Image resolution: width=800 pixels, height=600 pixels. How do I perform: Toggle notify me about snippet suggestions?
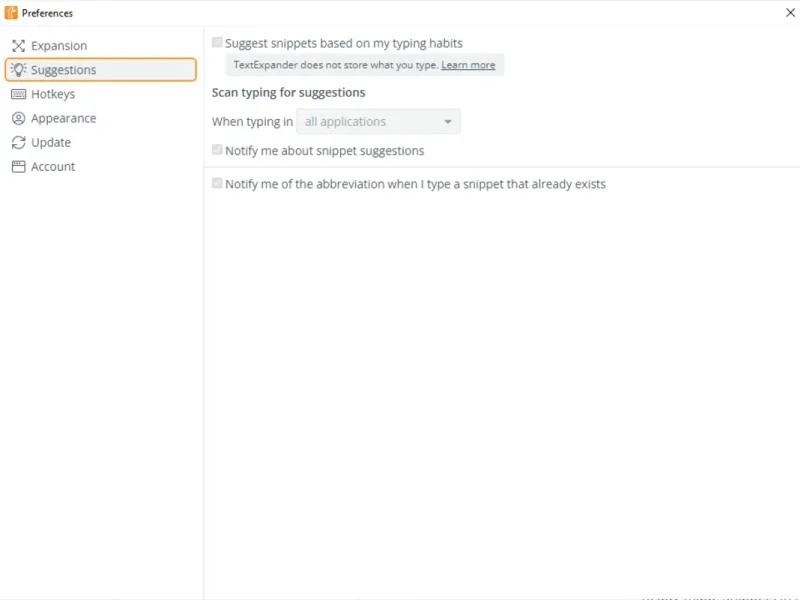click(x=217, y=150)
